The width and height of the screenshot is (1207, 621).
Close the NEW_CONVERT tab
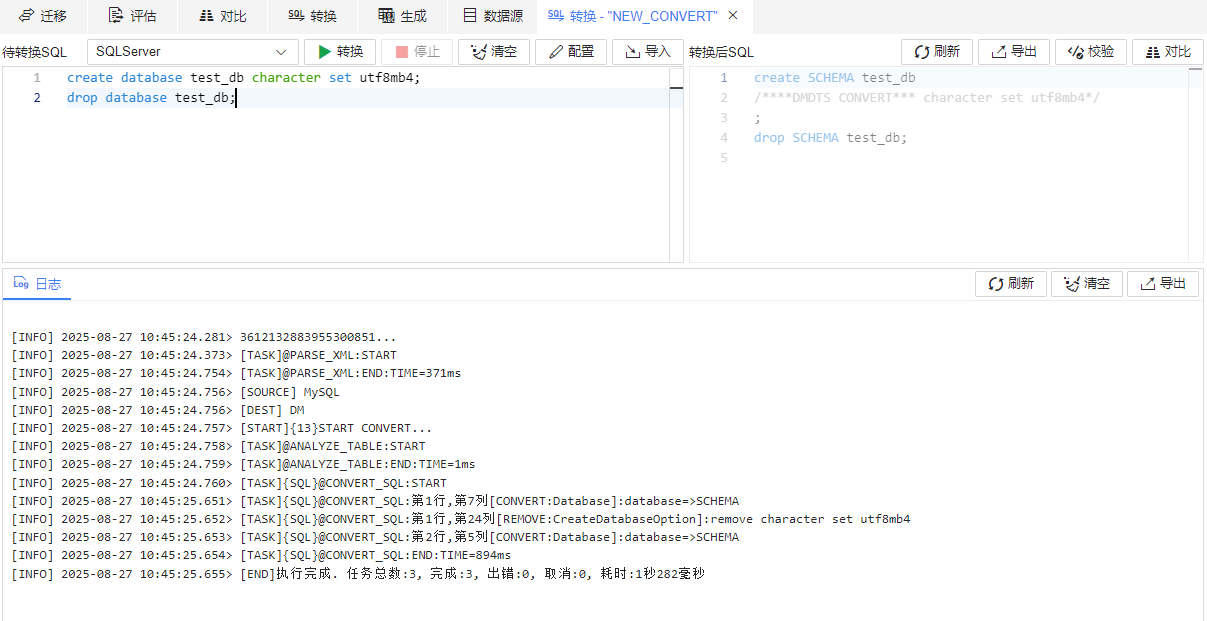click(733, 16)
